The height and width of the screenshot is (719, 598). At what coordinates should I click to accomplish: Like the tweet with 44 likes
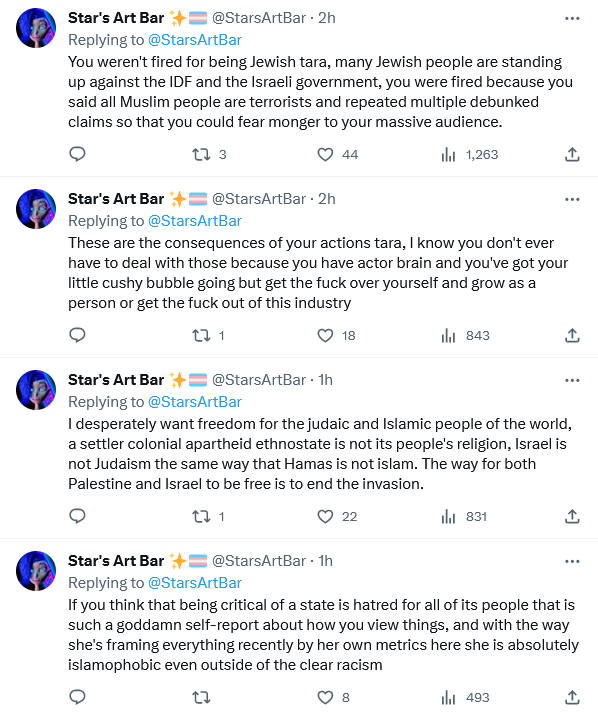point(325,155)
